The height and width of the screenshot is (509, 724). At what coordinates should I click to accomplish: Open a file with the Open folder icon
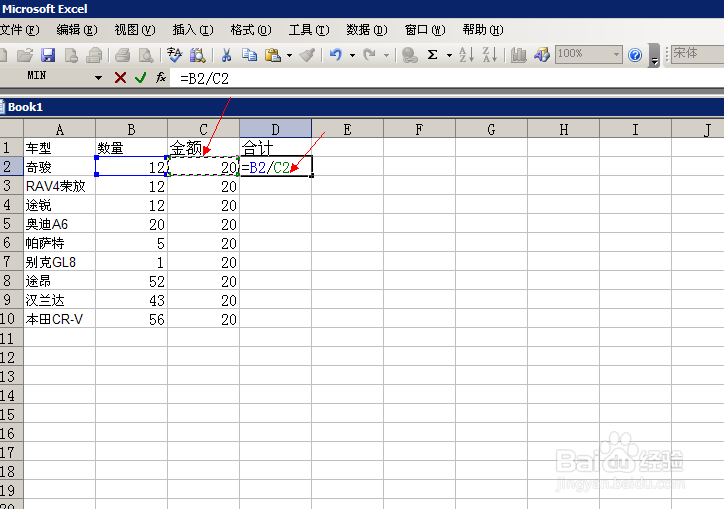coord(24,55)
